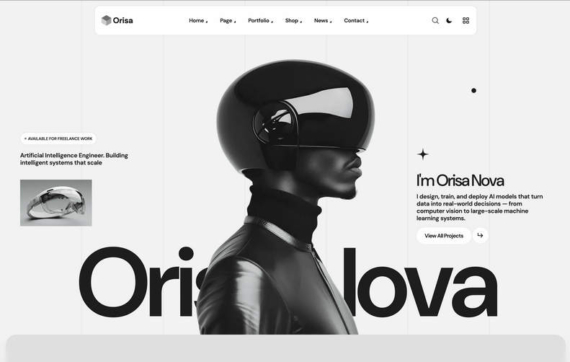Click the View All Projects button
The image size is (570, 362).
[x=444, y=236]
